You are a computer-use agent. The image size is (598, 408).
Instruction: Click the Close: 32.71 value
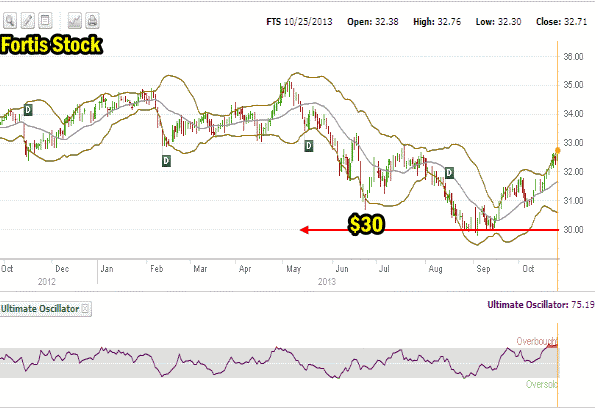click(x=562, y=22)
